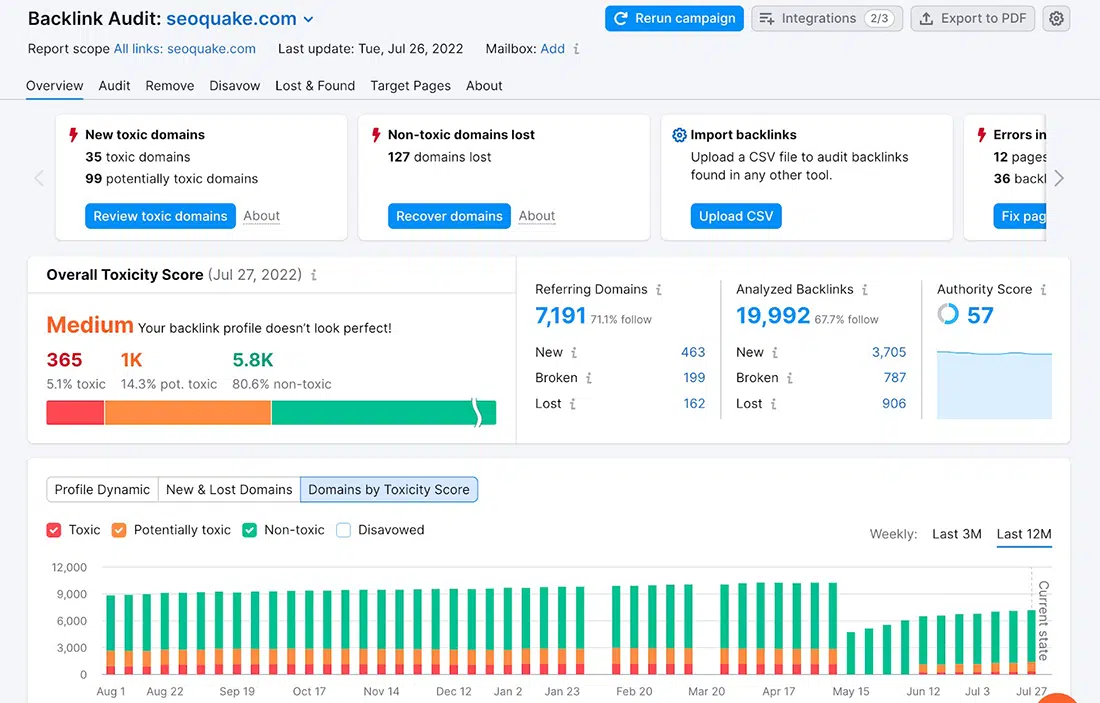Screen dimensions: 1100x703
Task: Select the Profile Dynamic chart tab
Action: click(102, 490)
